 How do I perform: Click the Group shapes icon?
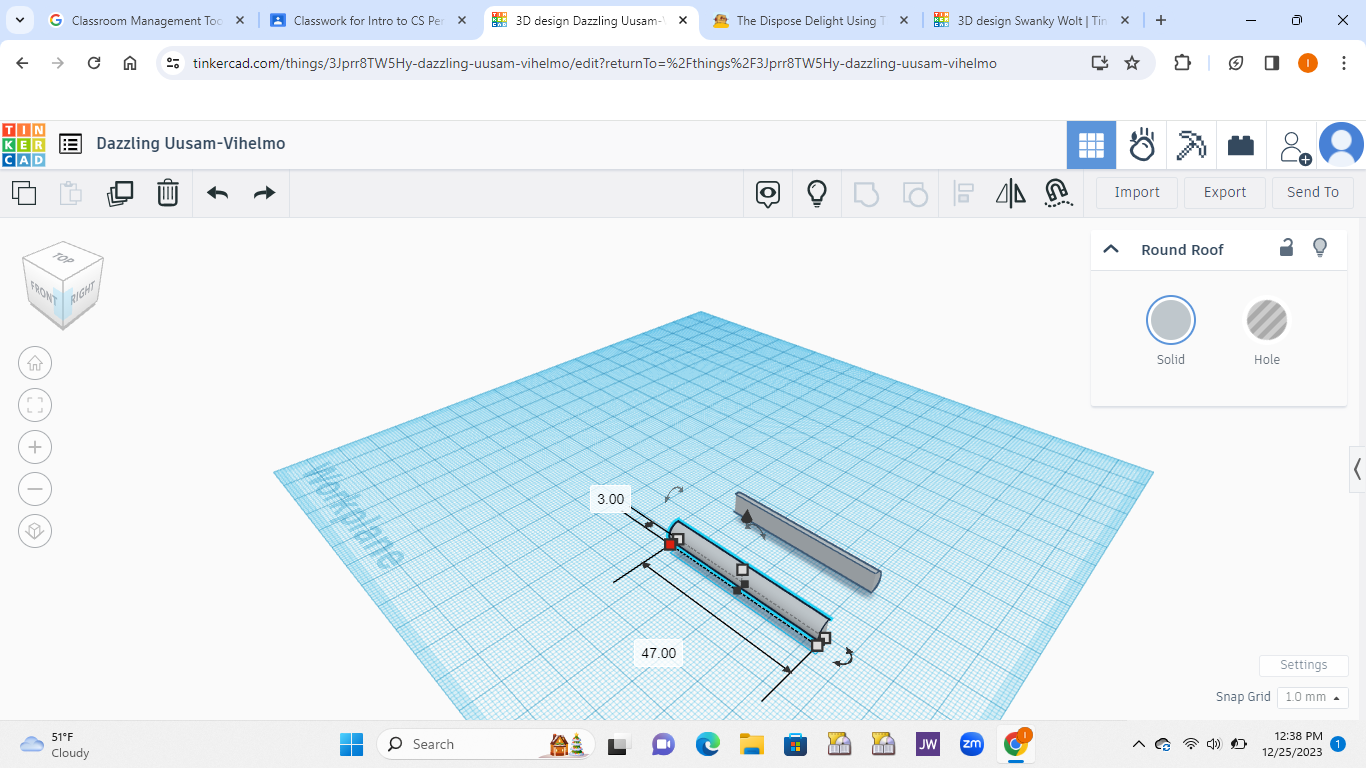tap(866, 193)
